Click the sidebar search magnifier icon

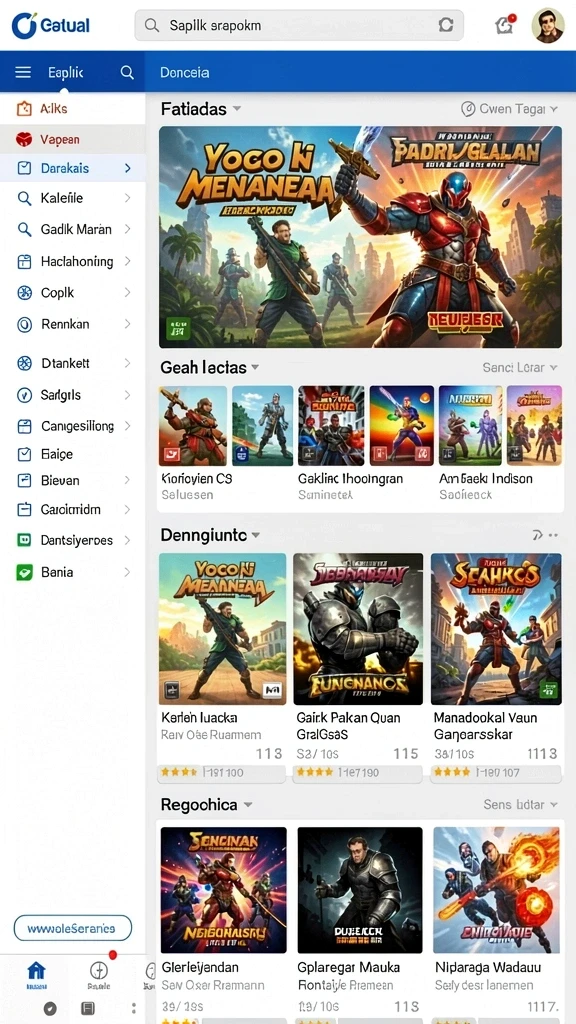tap(127, 72)
